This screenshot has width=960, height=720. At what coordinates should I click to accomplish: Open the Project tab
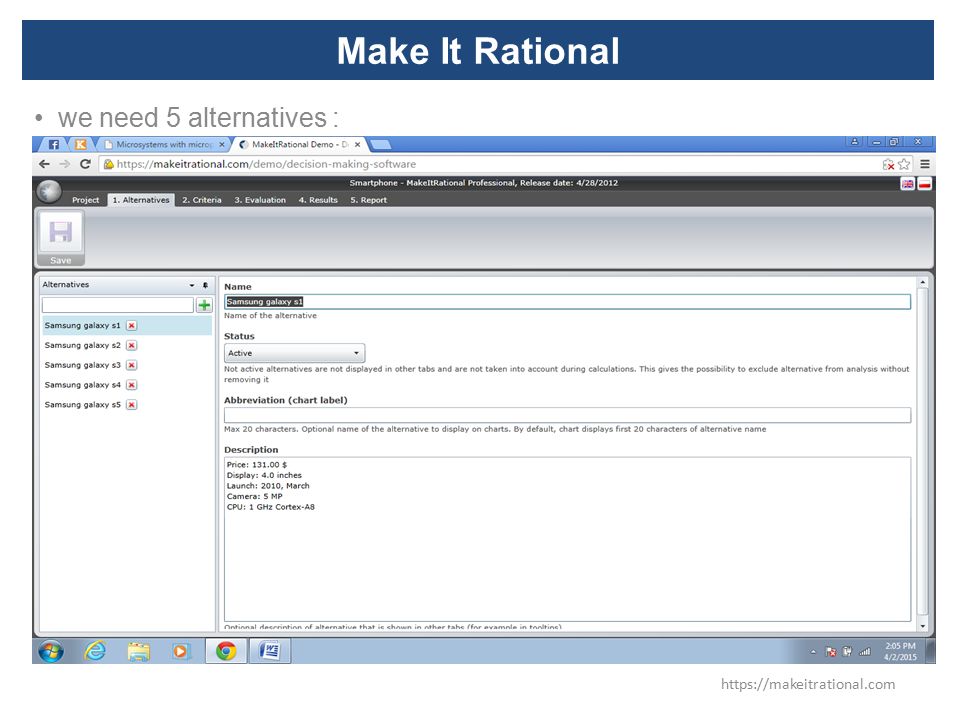pos(85,200)
